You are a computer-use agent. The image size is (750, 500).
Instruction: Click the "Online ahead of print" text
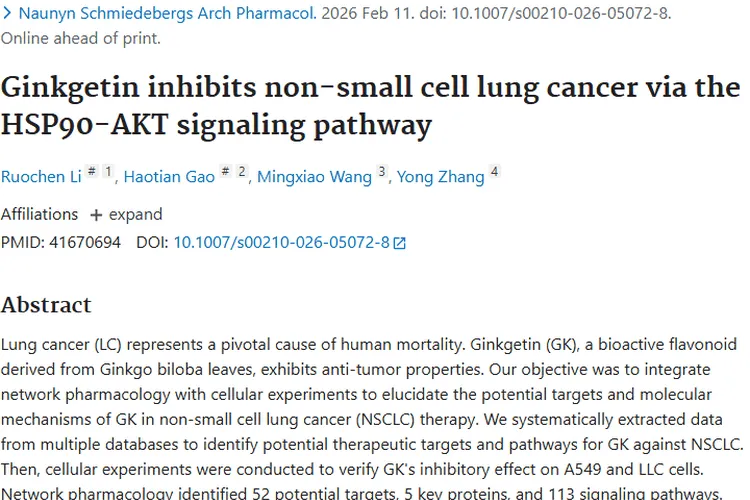point(80,39)
